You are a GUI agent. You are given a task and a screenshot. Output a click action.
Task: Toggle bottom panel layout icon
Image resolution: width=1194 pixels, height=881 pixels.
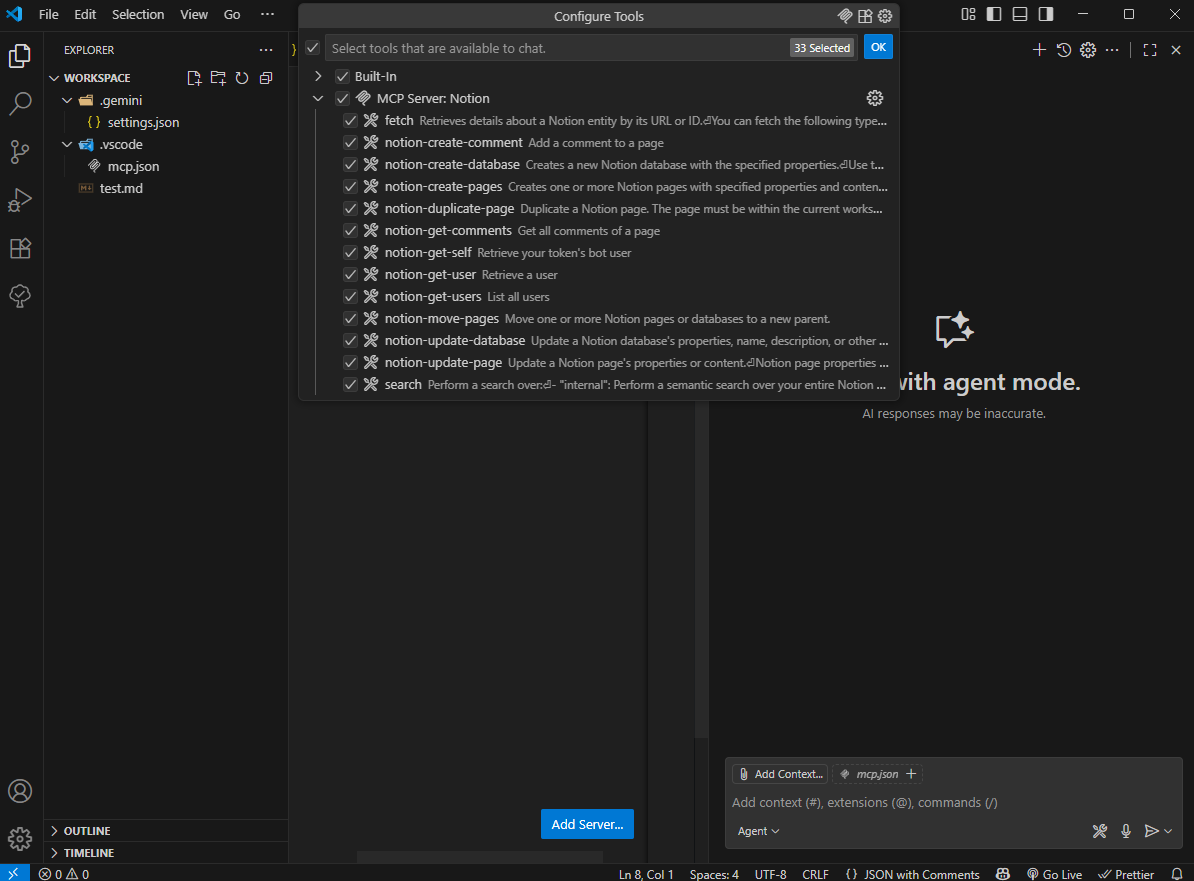point(1020,14)
